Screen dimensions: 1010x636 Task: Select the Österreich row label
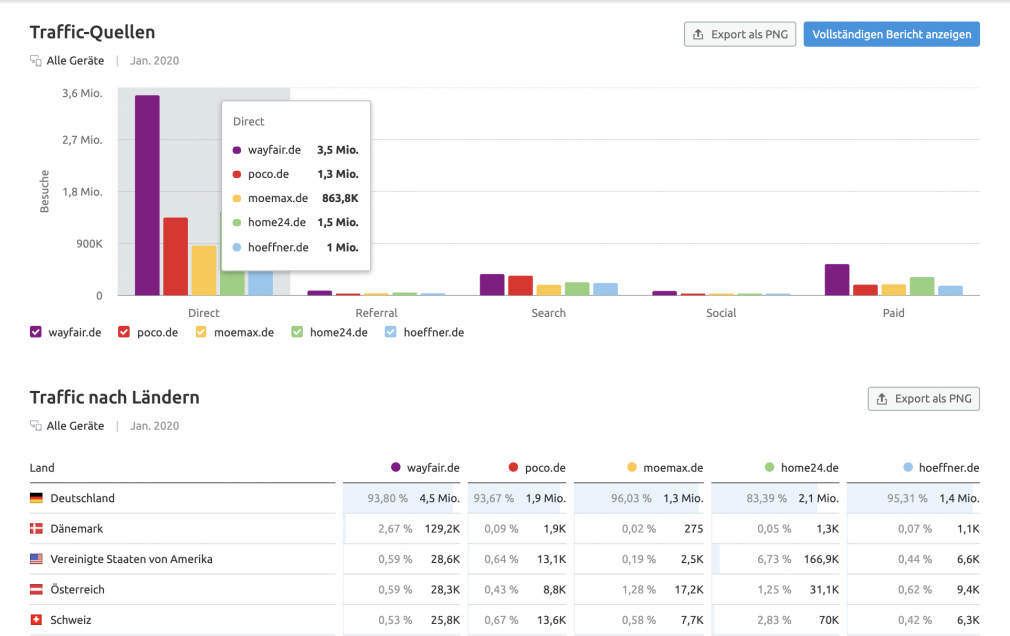tap(77, 589)
